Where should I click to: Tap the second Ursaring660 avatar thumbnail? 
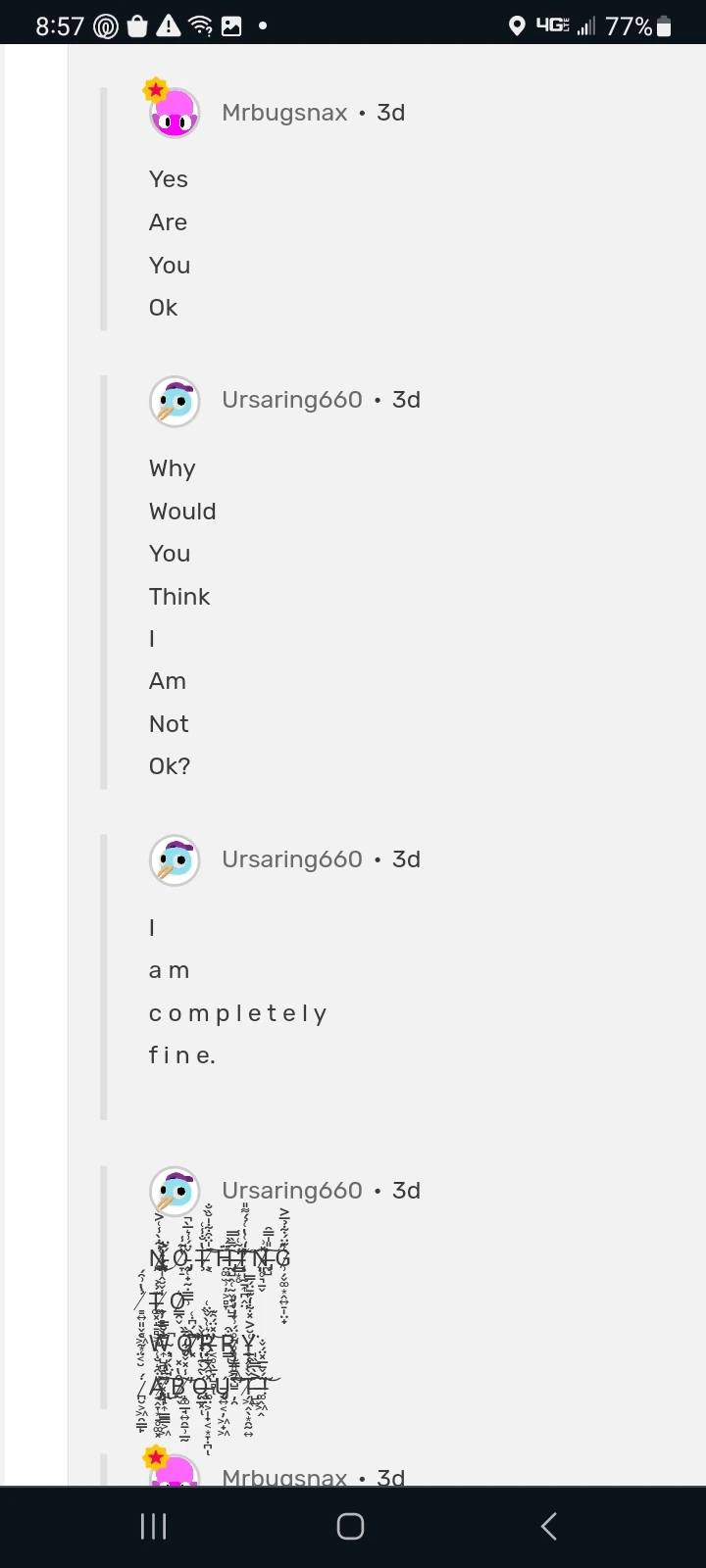coord(174,859)
